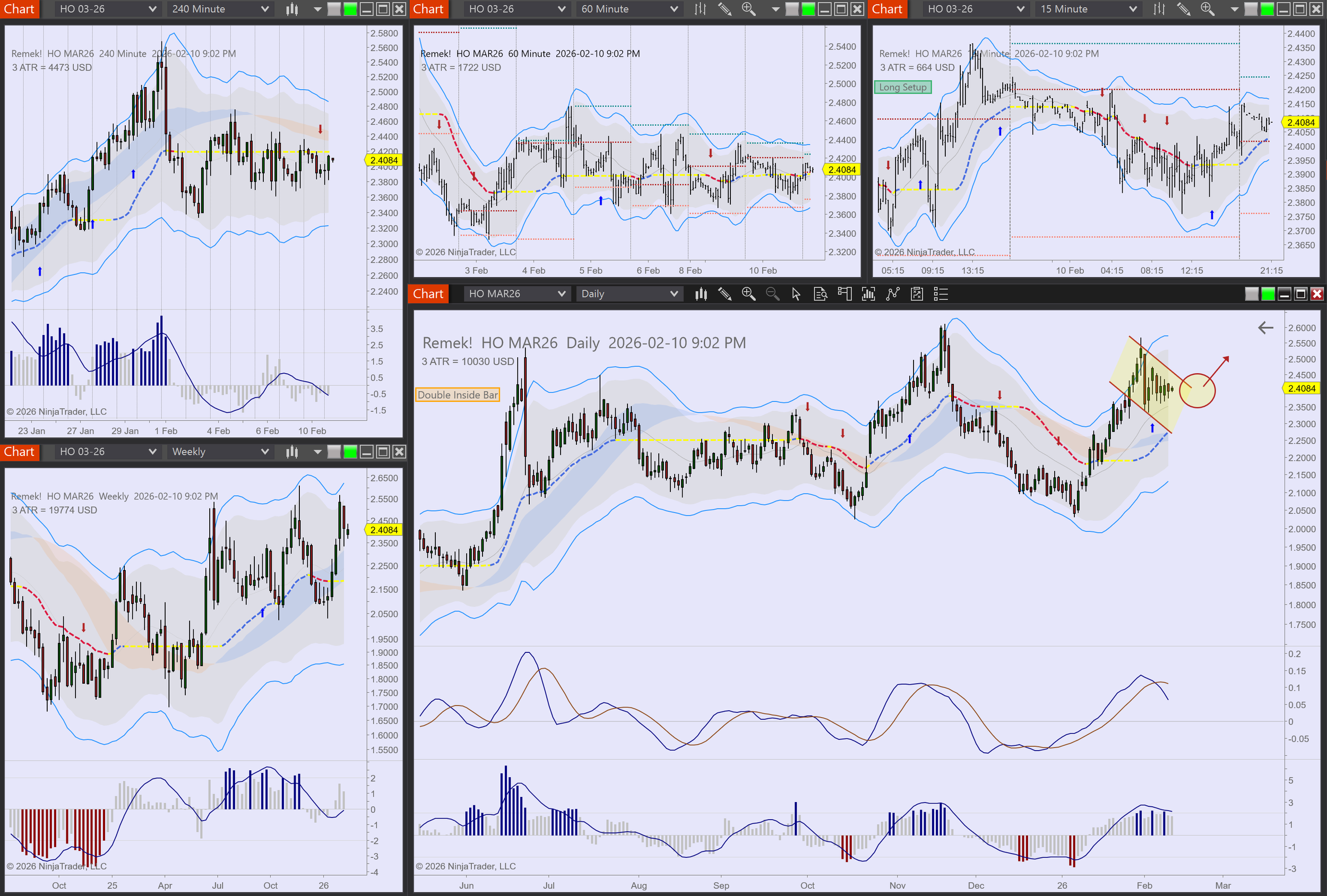Click zoom in on the Daily chart

(x=748, y=294)
